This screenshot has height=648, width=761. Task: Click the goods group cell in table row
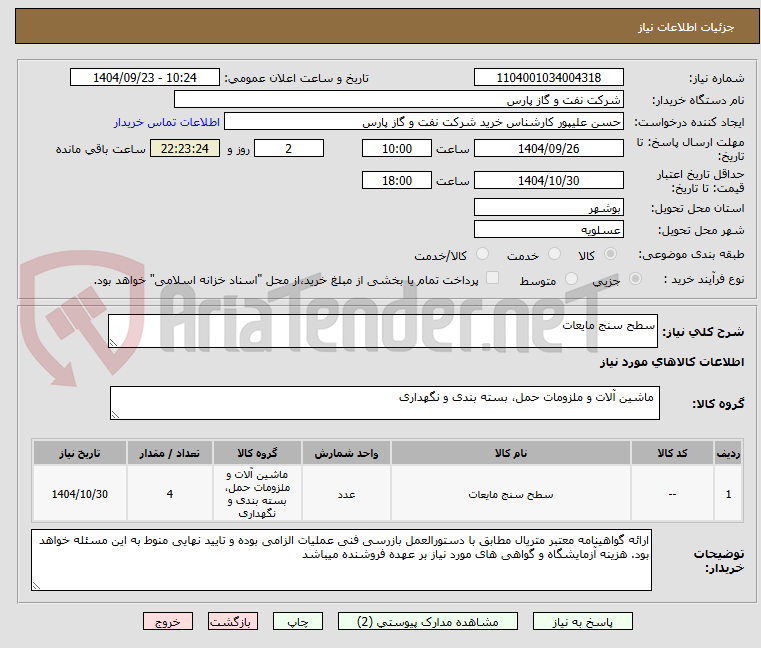257,494
